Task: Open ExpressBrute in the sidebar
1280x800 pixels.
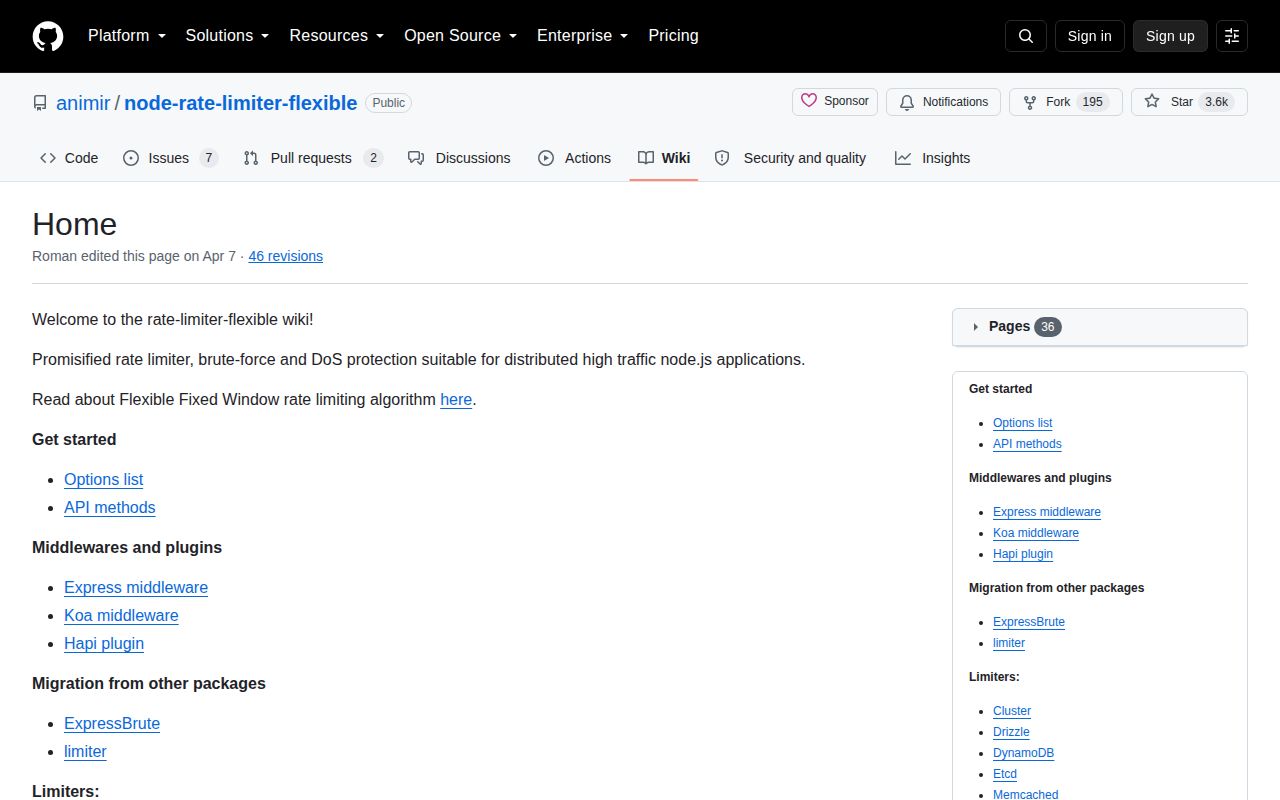Action: click(x=1029, y=622)
